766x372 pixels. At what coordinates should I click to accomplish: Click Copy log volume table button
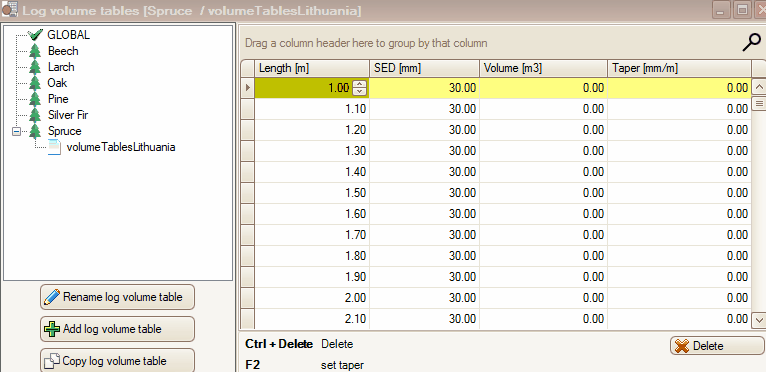click(x=117, y=361)
